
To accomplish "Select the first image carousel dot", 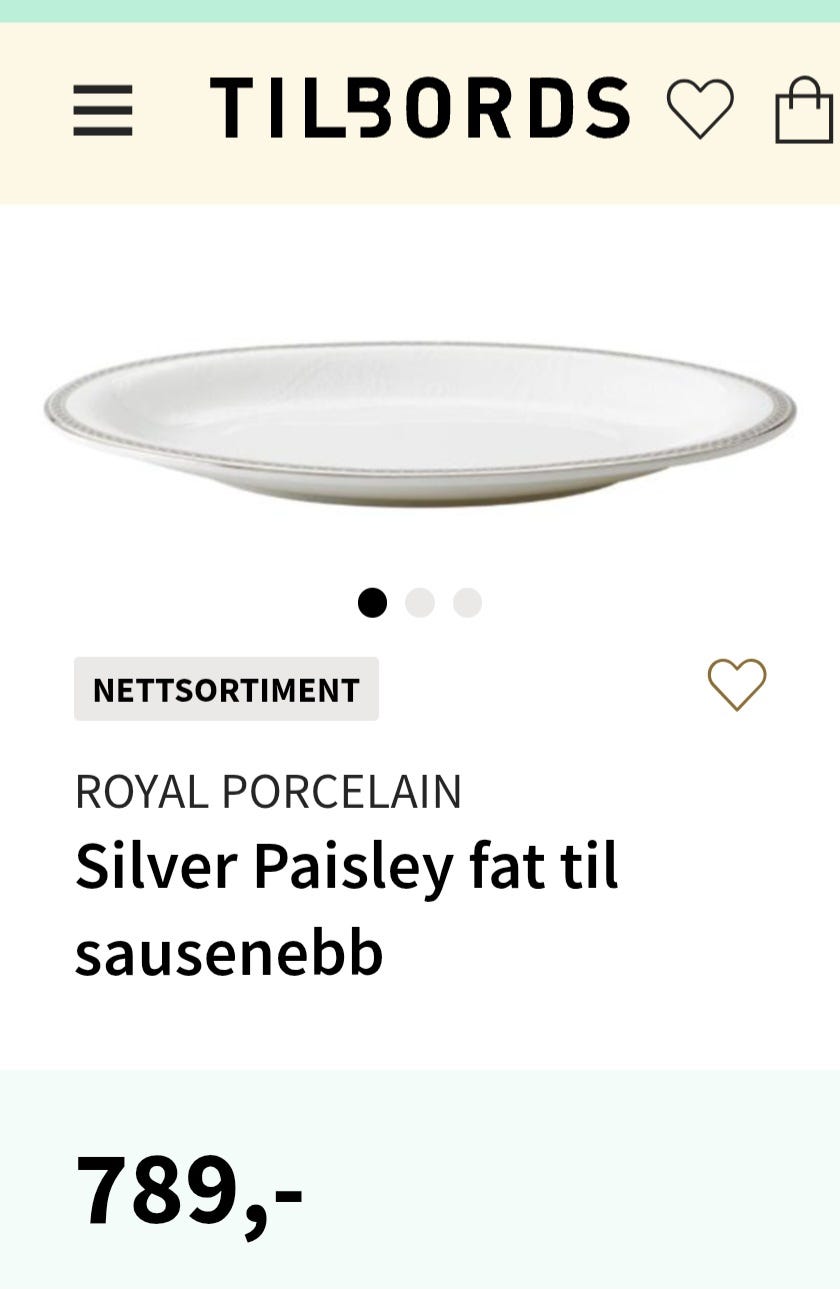I will pos(372,603).
